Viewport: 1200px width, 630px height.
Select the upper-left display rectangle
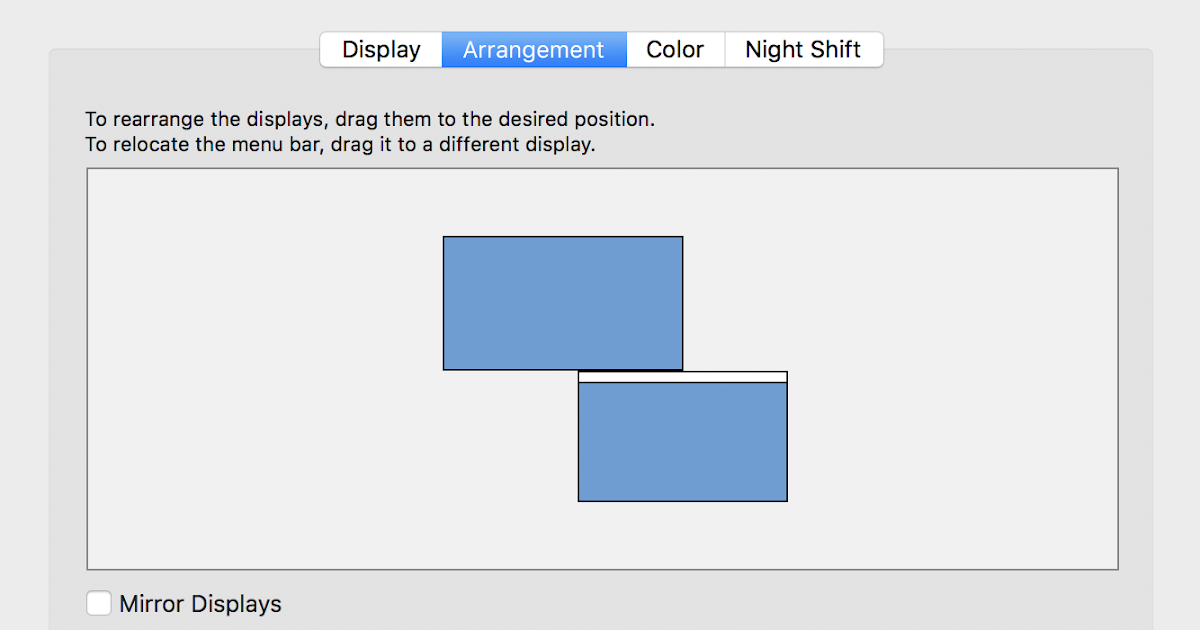point(563,302)
